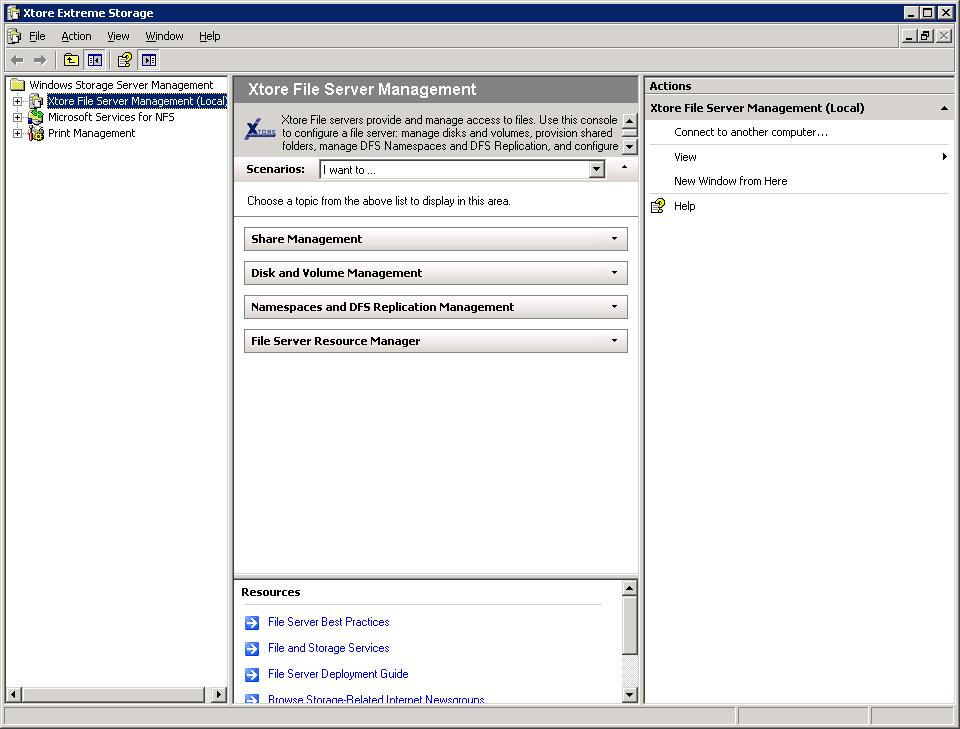Viewport: 960px width, 729px height.
Task: Open the Window menu
Action: (164, 36)
